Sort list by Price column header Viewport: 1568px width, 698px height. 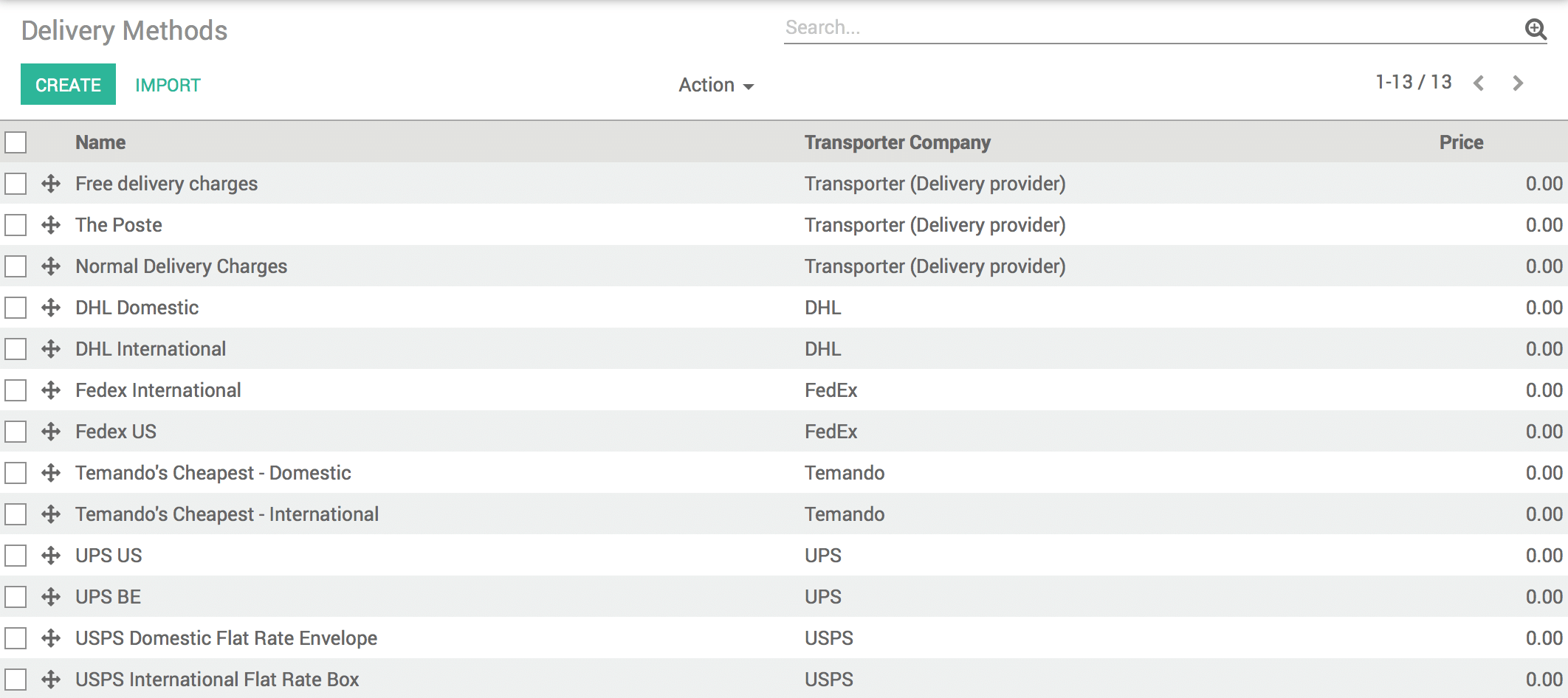pyautogui.click(x=1461, y=142)
